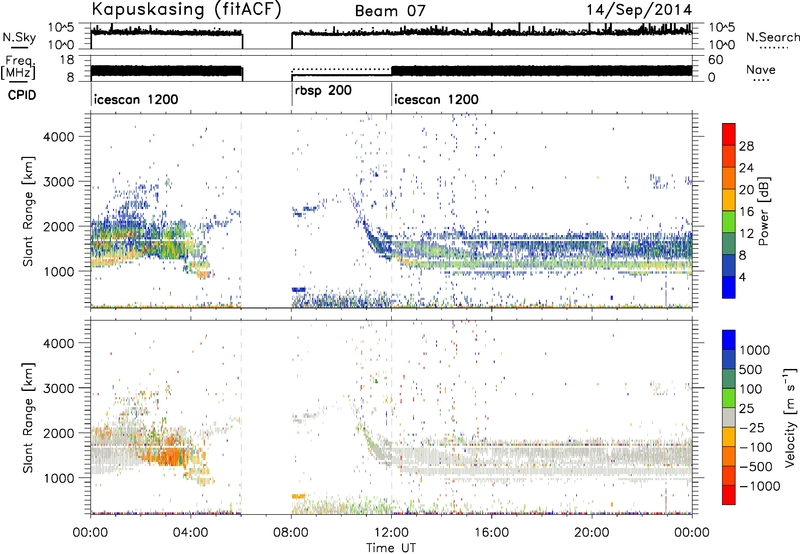Click the 'Velocity [m s⁻¹]' colorbar label
The image size is (800, 554).
pyautogui.click(x=790, y=417)
